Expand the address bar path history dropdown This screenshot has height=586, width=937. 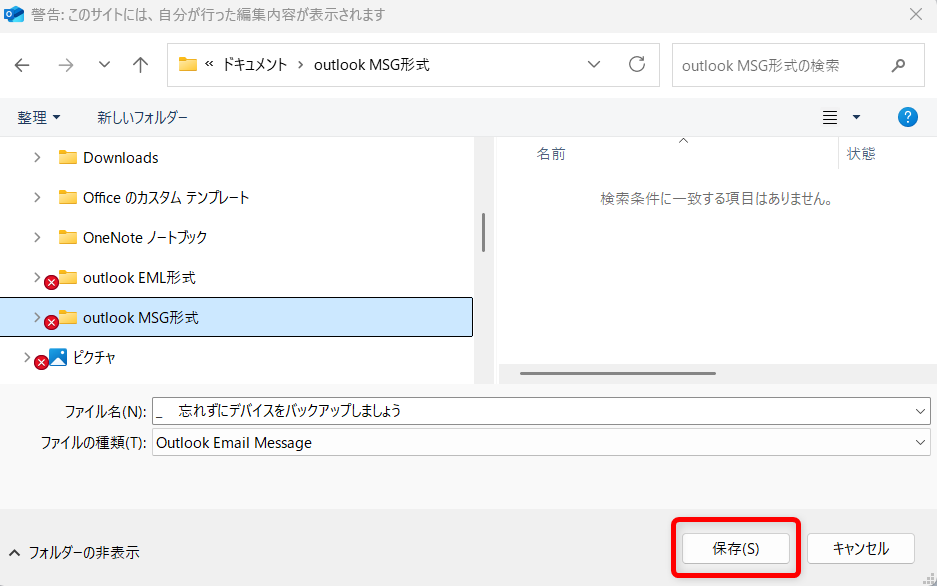point(594,65)
